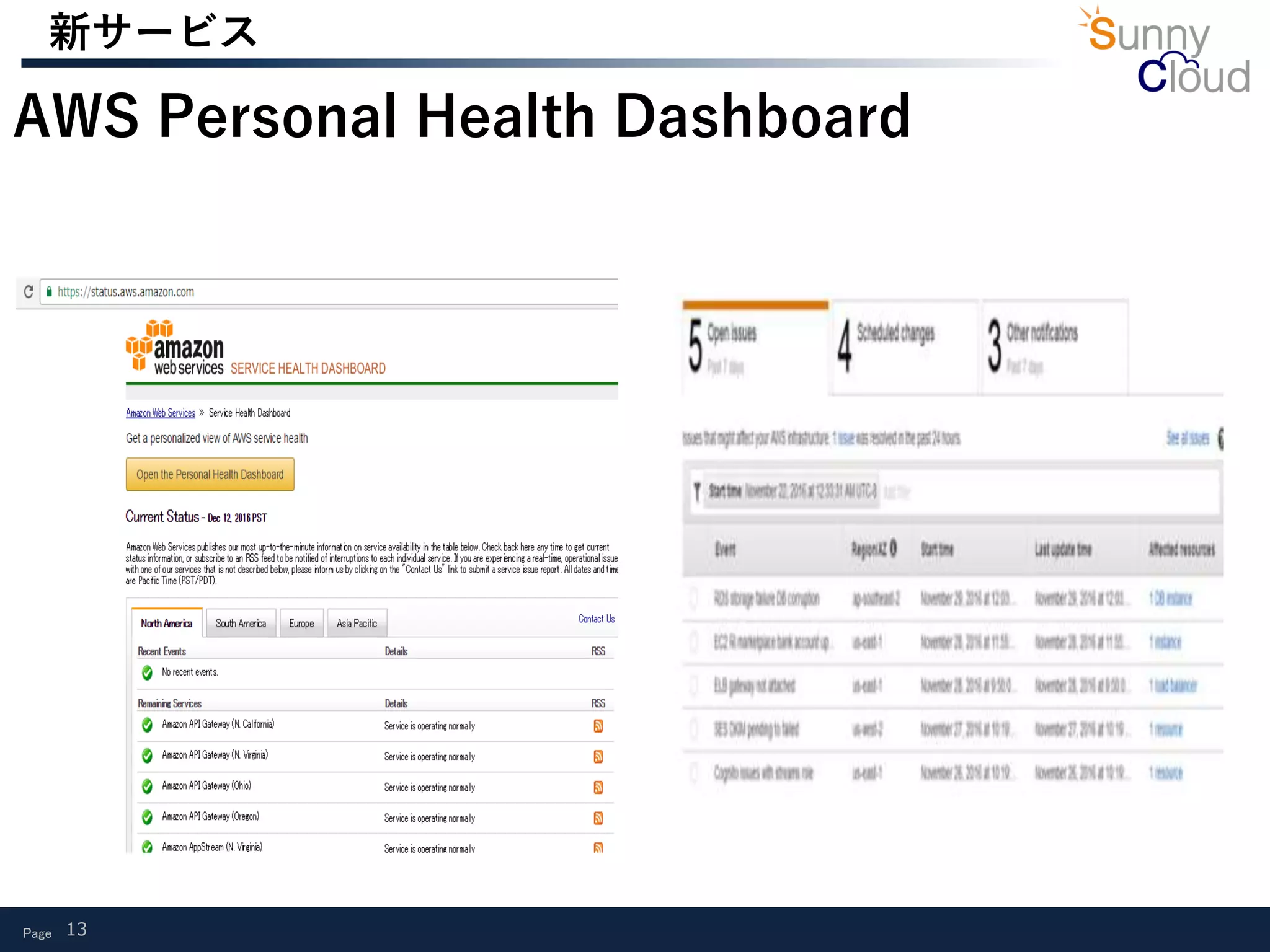Click Amazon API Gateway (Ohio) service name
The height and width of the screenshot is (952, 1270).
tap(206, 786)
